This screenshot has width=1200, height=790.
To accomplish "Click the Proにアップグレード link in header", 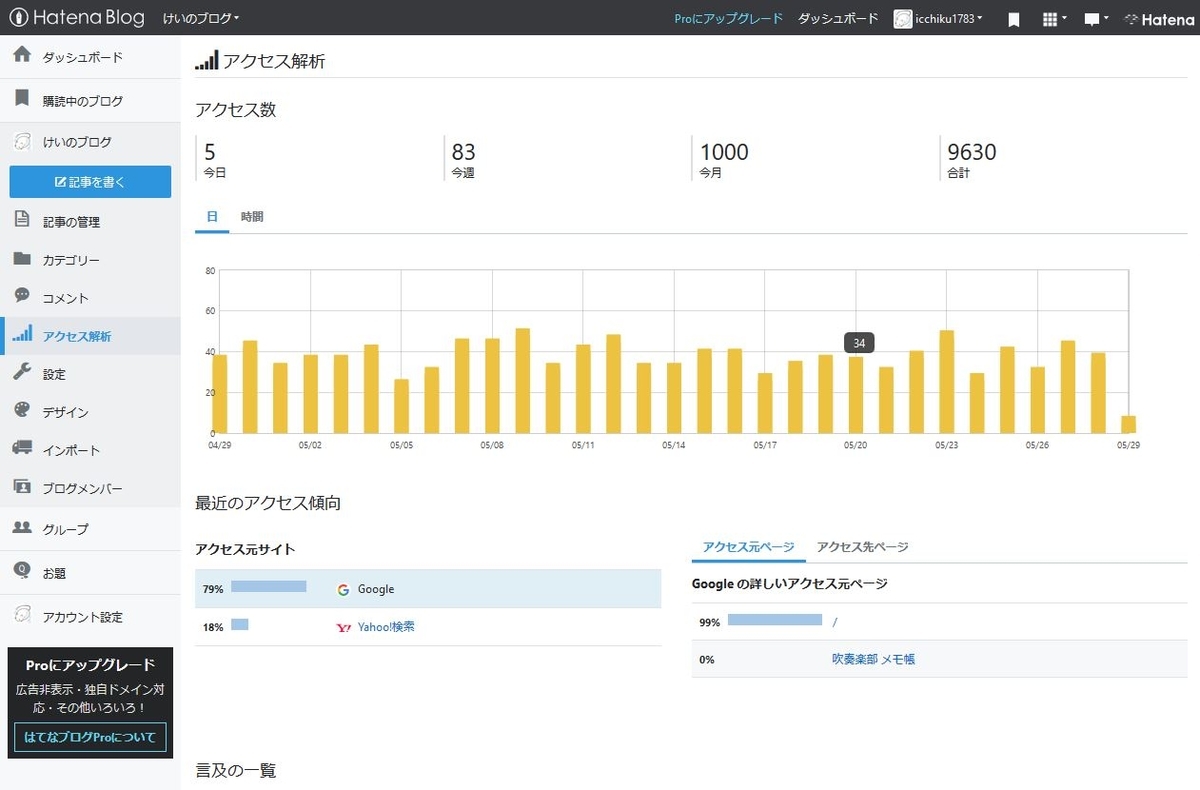I will pos(728,18).
